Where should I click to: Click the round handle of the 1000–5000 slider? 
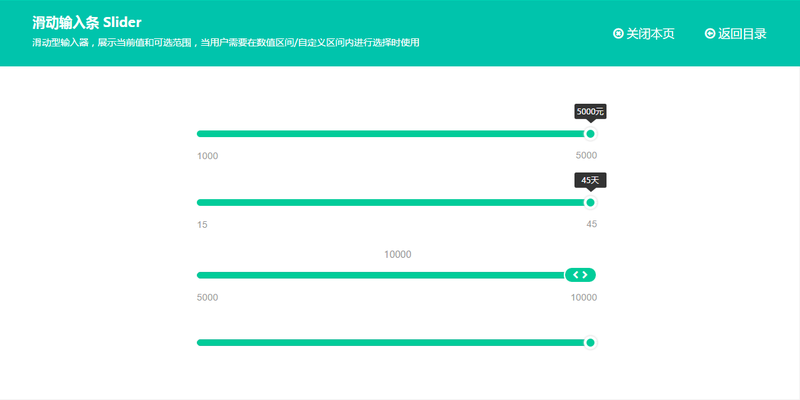pyautogui.click(x=590, y=134)
